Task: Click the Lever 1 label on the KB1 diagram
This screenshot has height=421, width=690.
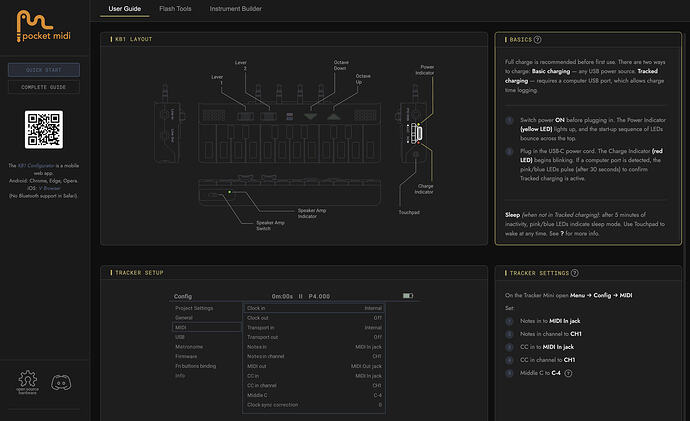Action: point(217,80)
